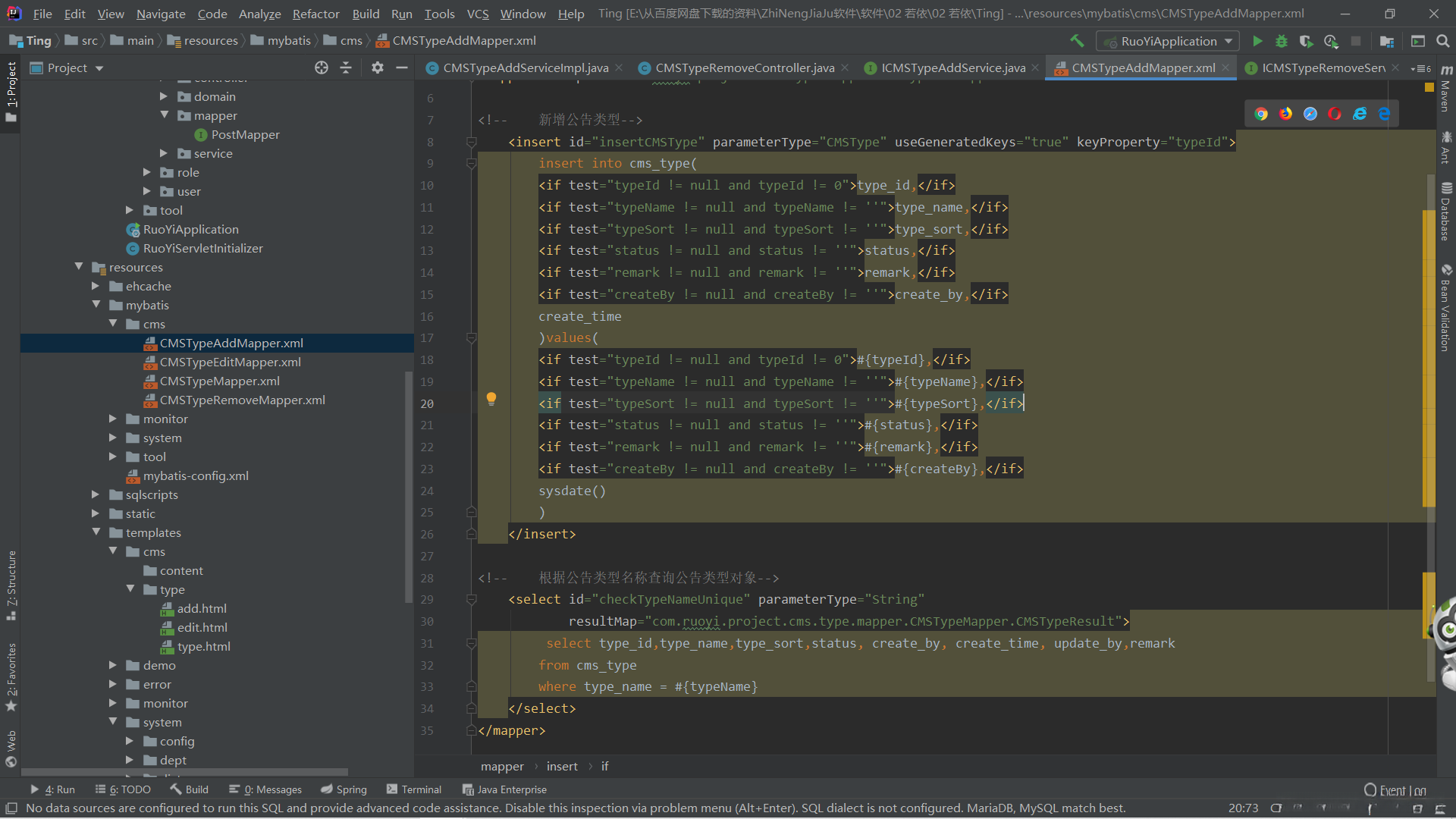Screen dimensions: 1456x819
Task: Start a debug session with the bug icon
Action: (1282, 41)
